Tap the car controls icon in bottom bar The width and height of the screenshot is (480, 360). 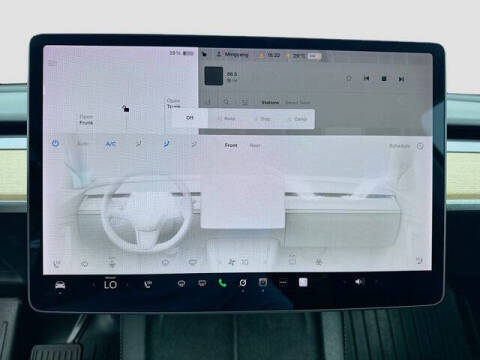[x=60, y=285]
